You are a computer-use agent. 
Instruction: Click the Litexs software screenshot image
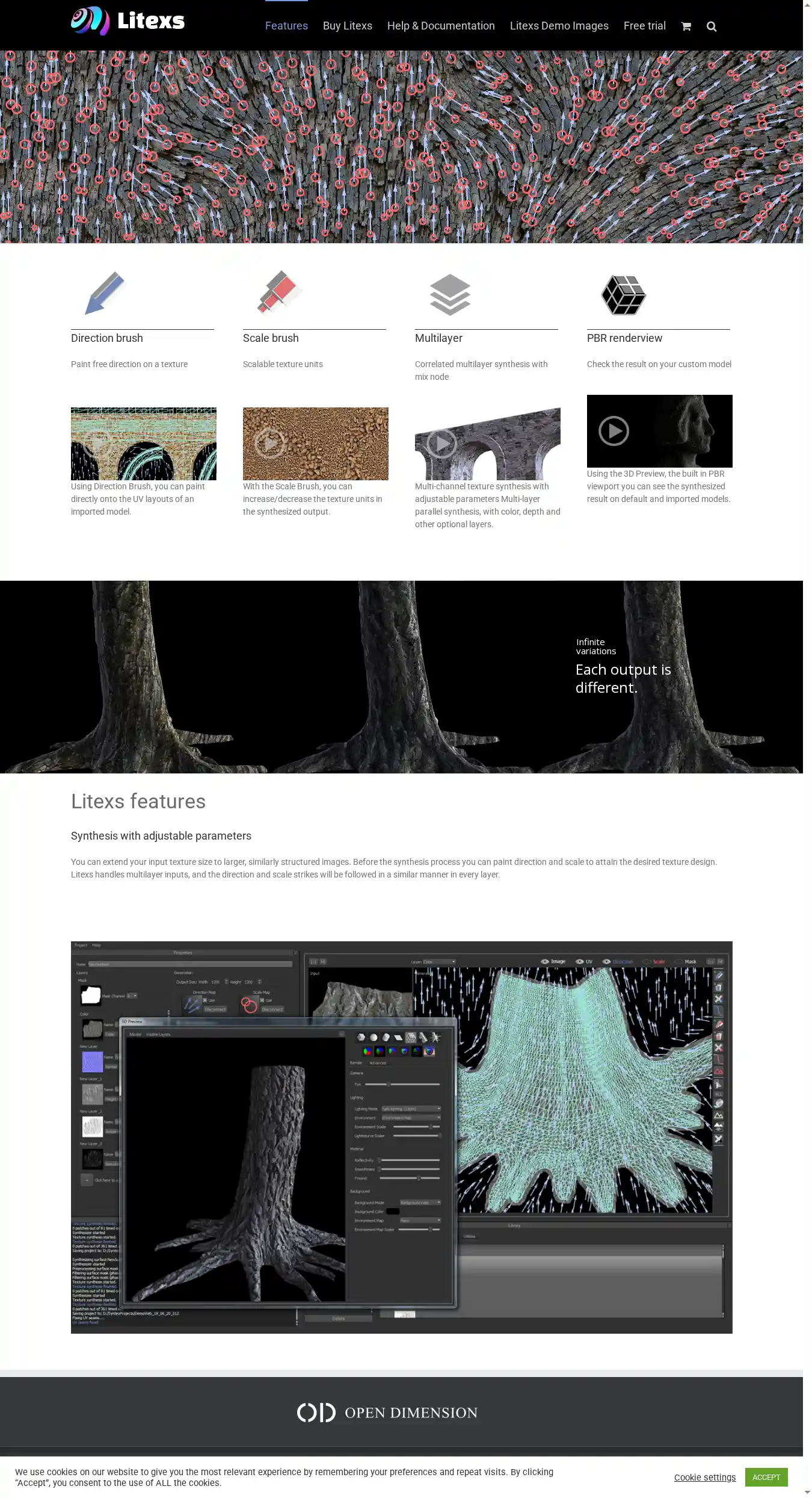pos(401,1137)
